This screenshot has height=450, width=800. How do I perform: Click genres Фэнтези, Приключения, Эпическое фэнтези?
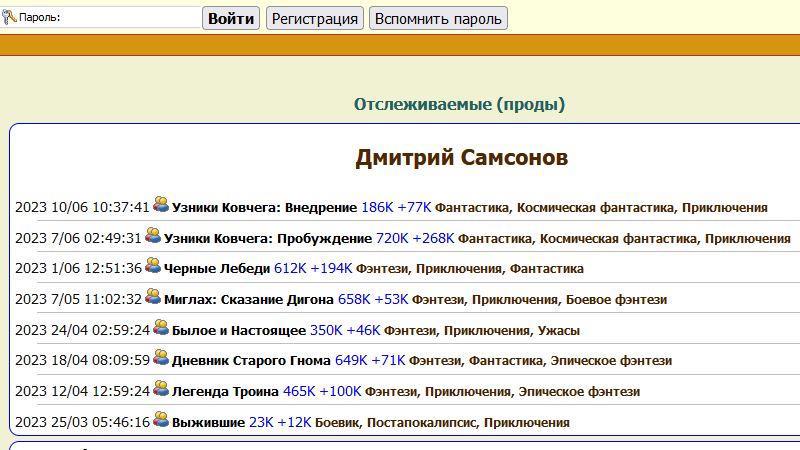pos(503,391)
